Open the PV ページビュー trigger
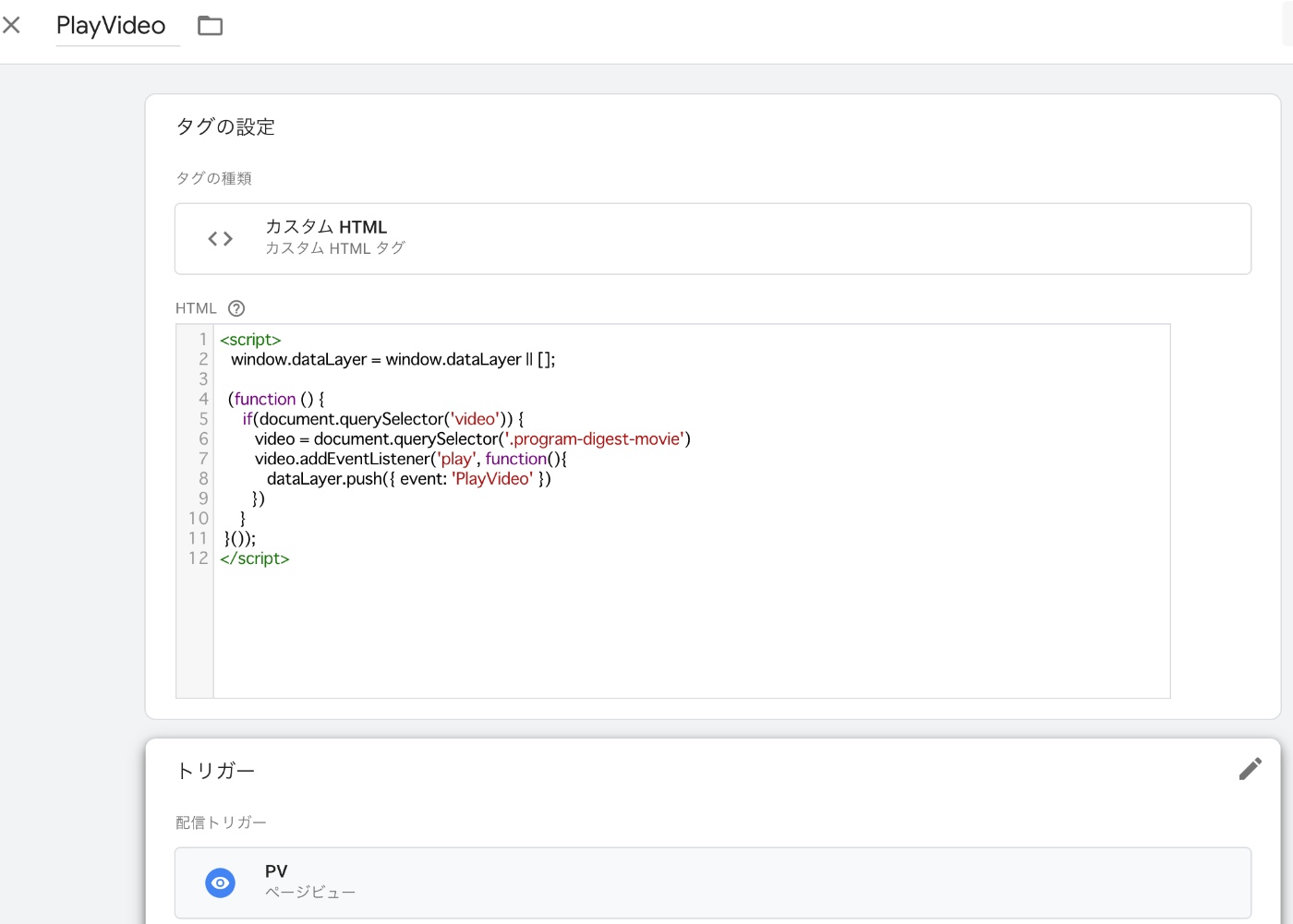 tap(712, 882)
